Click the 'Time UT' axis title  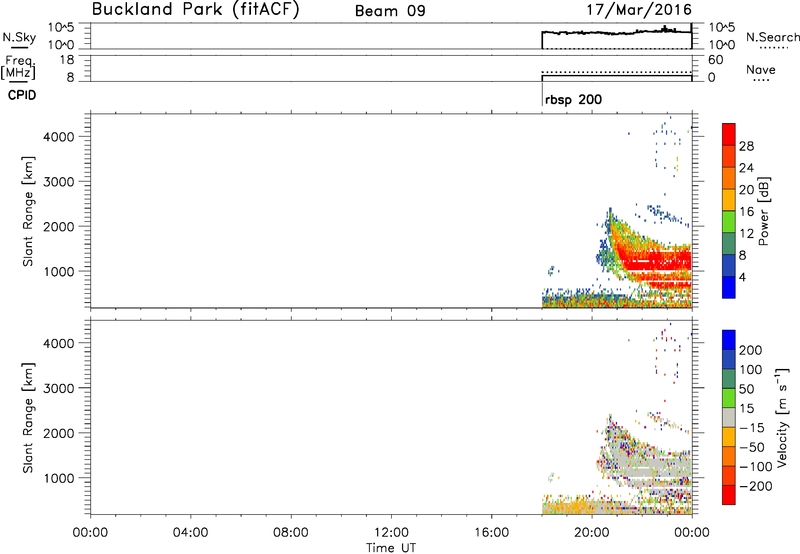tap(391, 547)
